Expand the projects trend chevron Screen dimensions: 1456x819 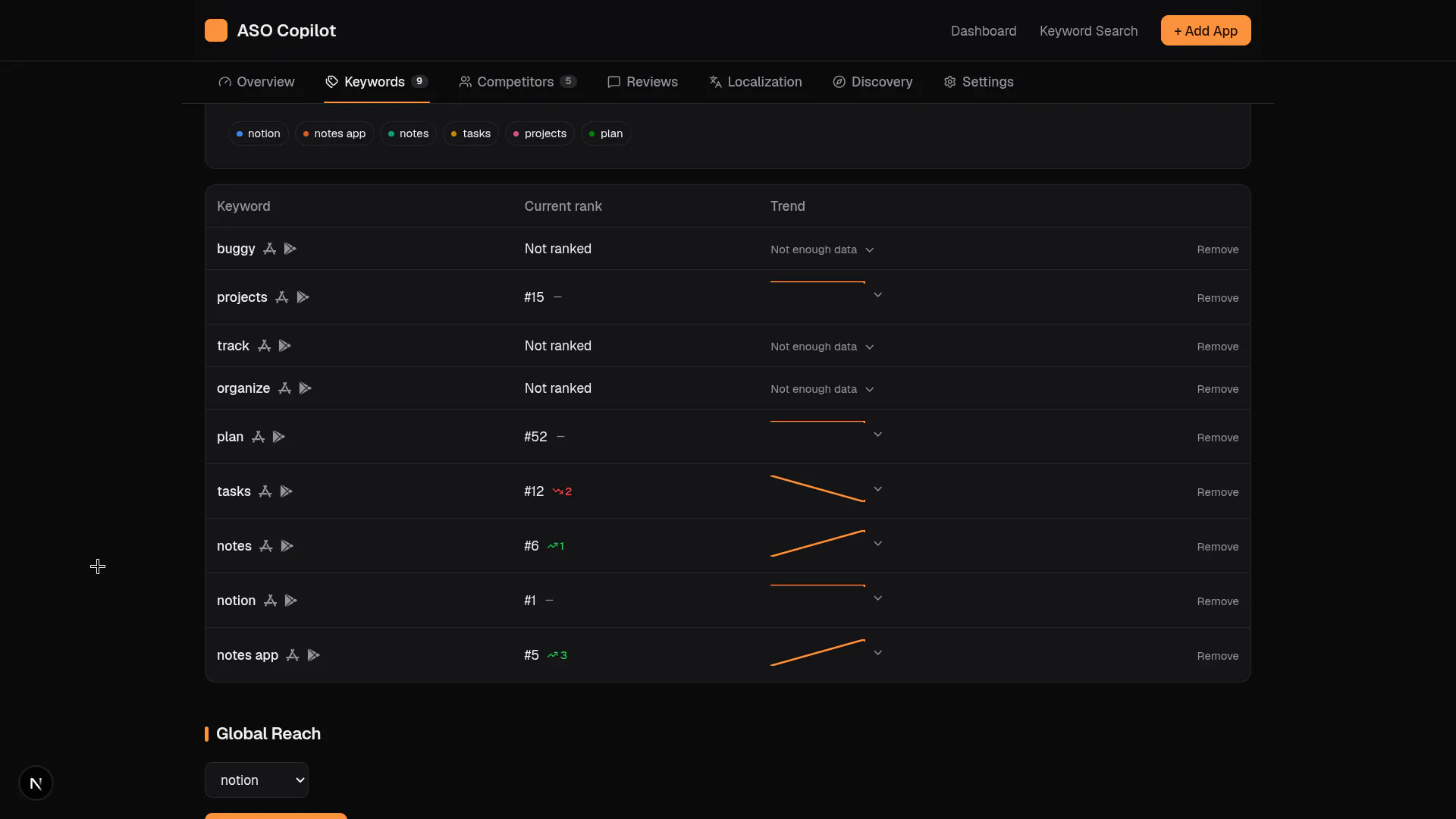tap(877, 295)
